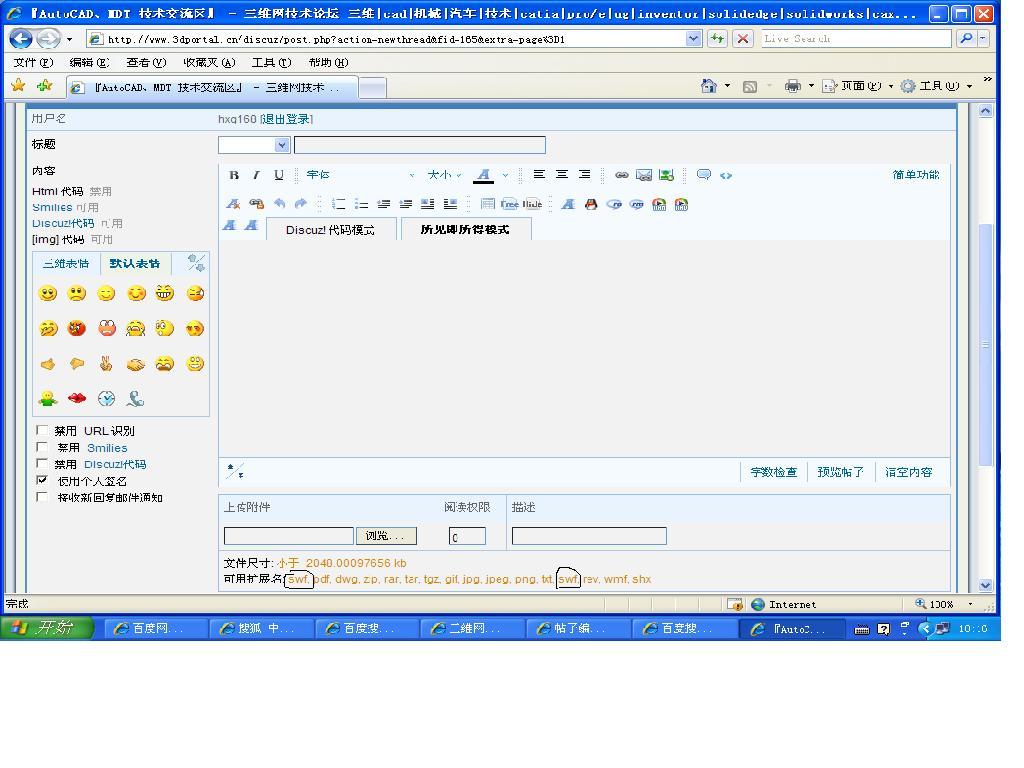Open the font size dropdown
Viewport: 1024px width, 768px height.
[444, 175]
